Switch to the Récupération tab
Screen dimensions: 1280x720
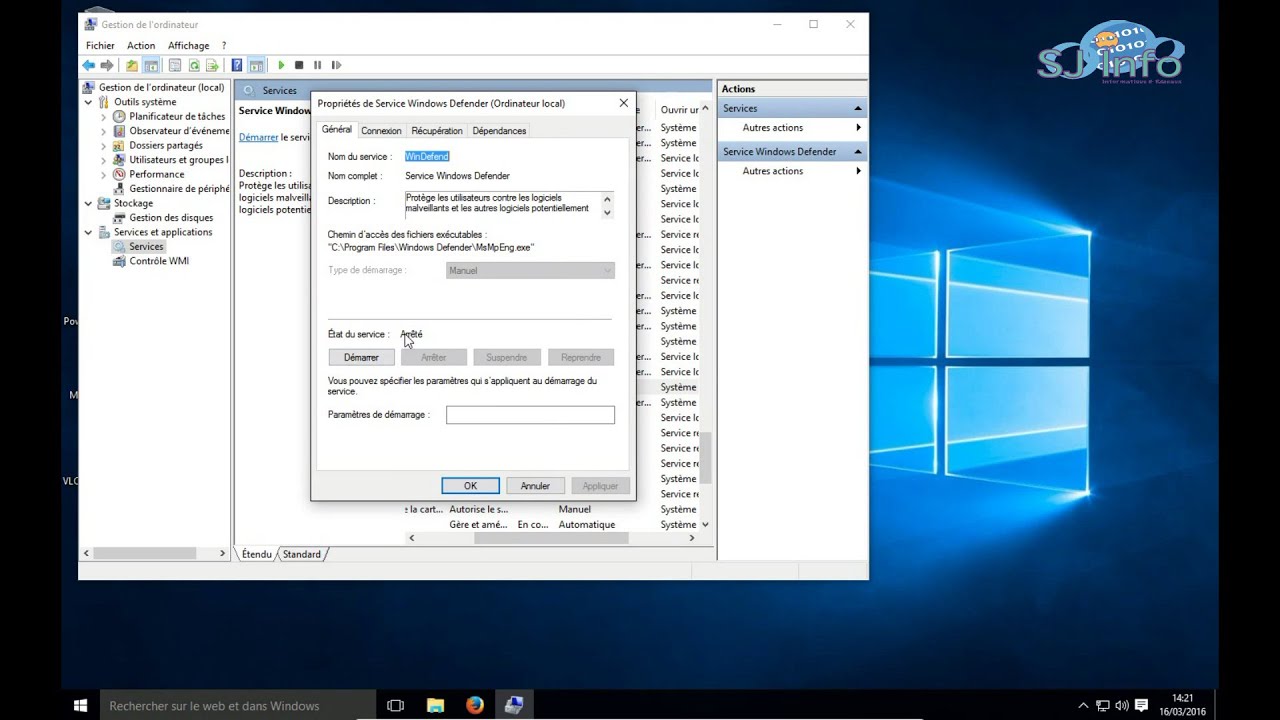tap(437, 131)
